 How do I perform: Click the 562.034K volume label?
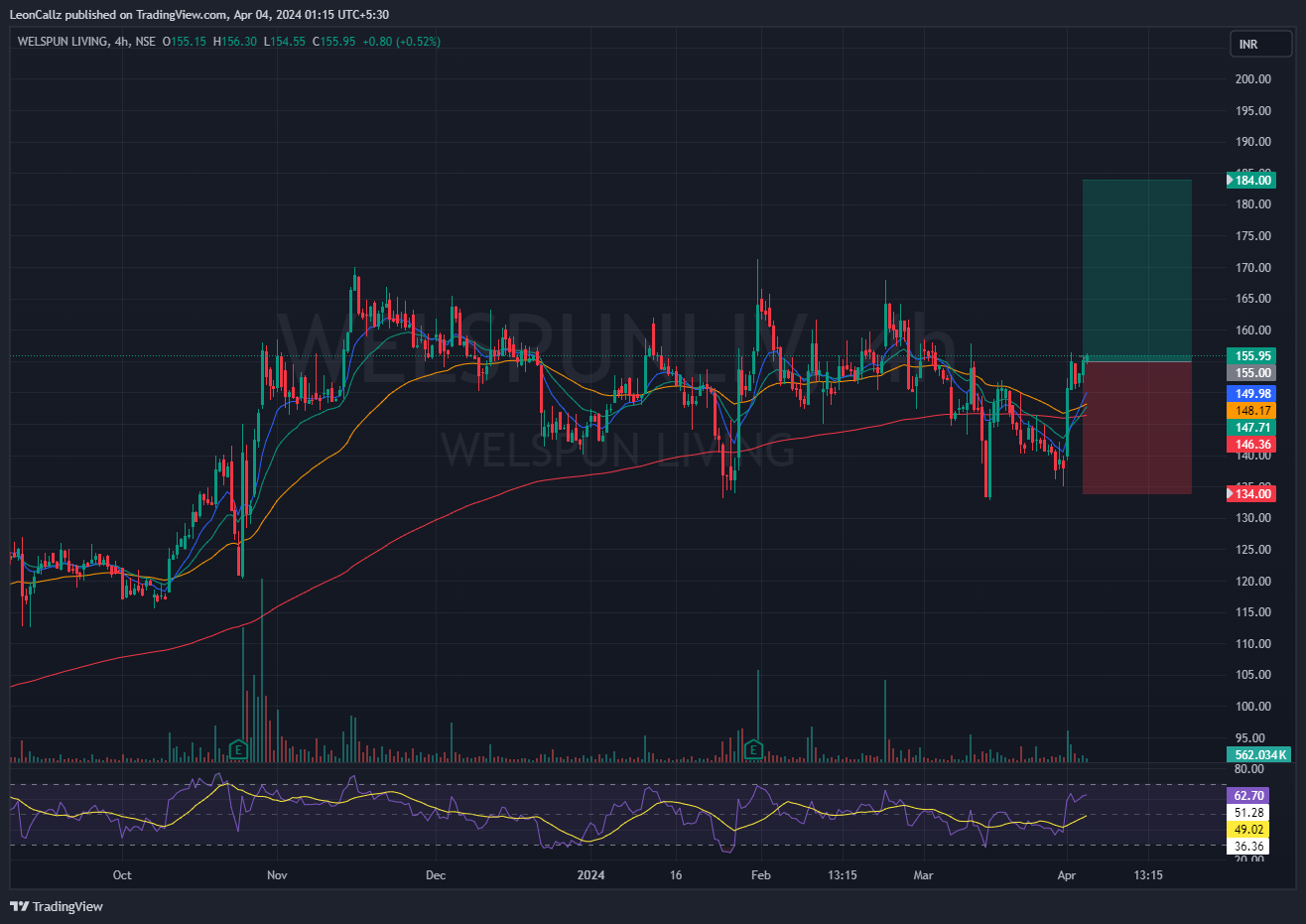1259,754
